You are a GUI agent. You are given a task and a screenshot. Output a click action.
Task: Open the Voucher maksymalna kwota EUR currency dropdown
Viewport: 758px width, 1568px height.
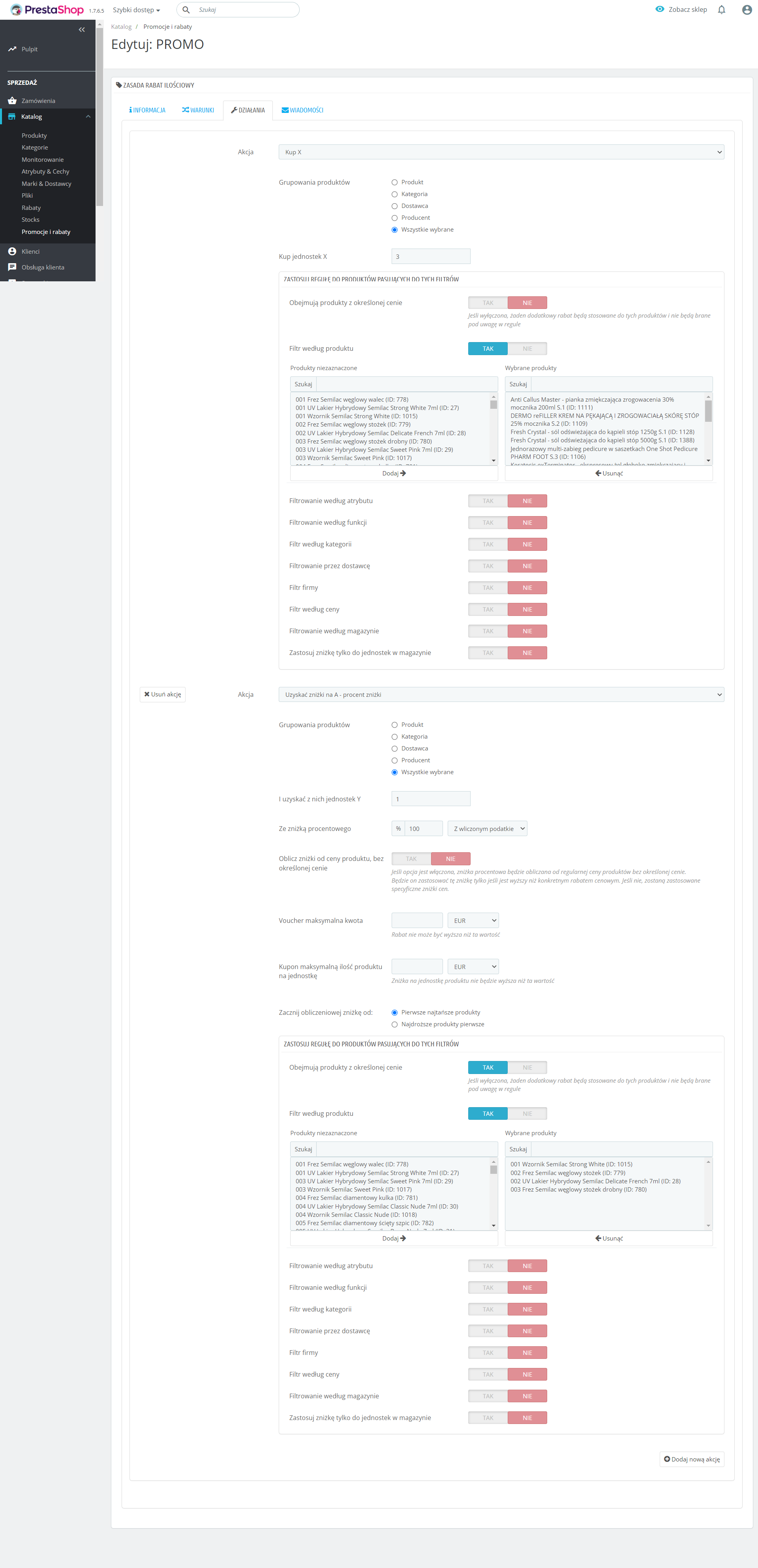[x=473, y=921]
